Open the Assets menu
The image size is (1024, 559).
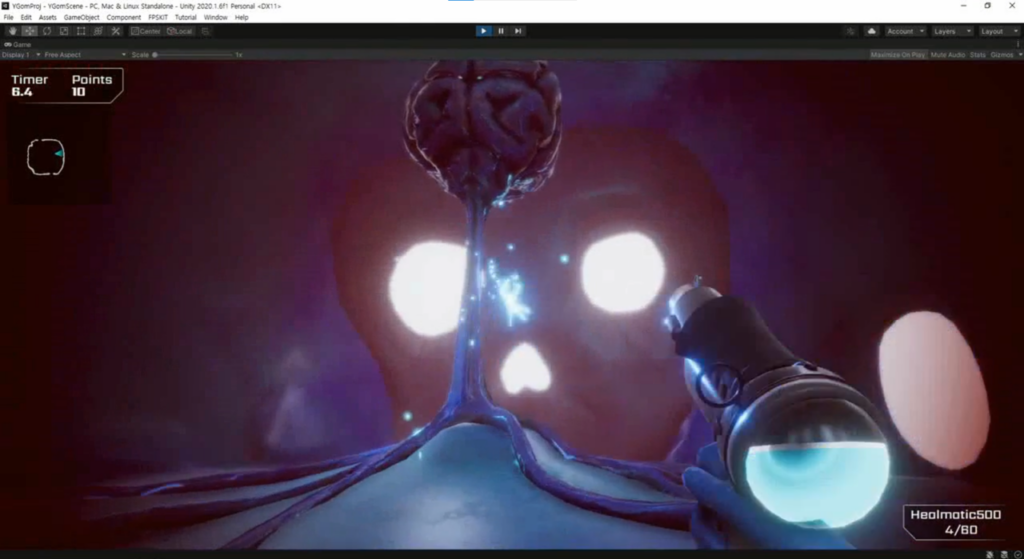point(48,18)
